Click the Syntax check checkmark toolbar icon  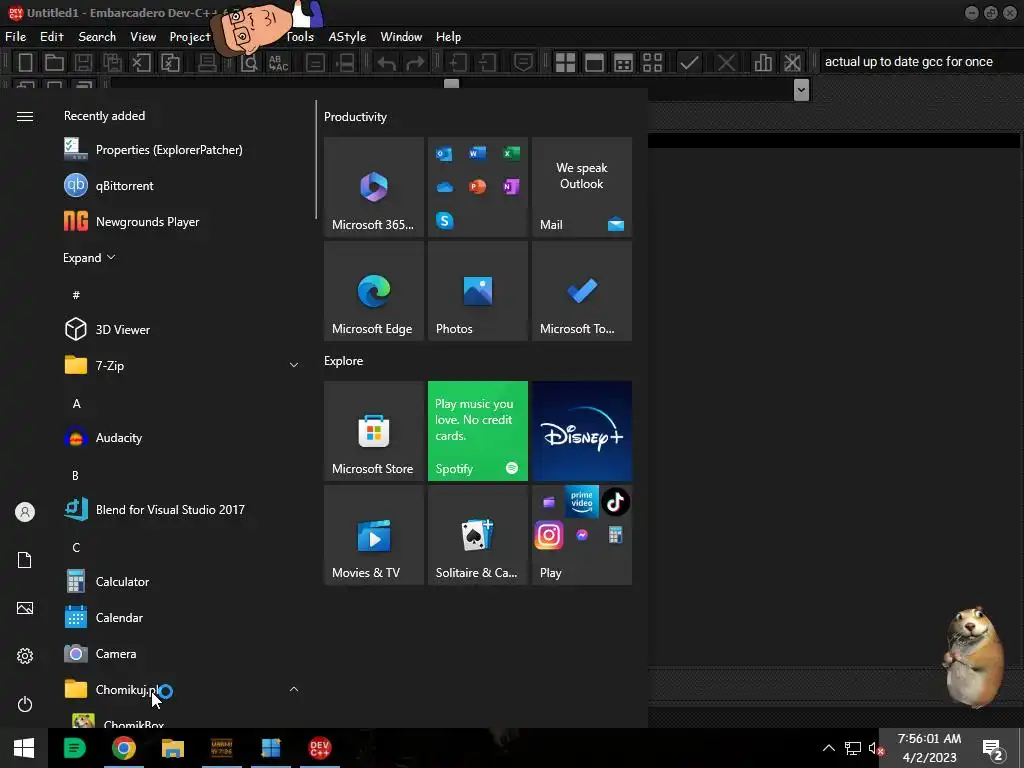(689, 63)
